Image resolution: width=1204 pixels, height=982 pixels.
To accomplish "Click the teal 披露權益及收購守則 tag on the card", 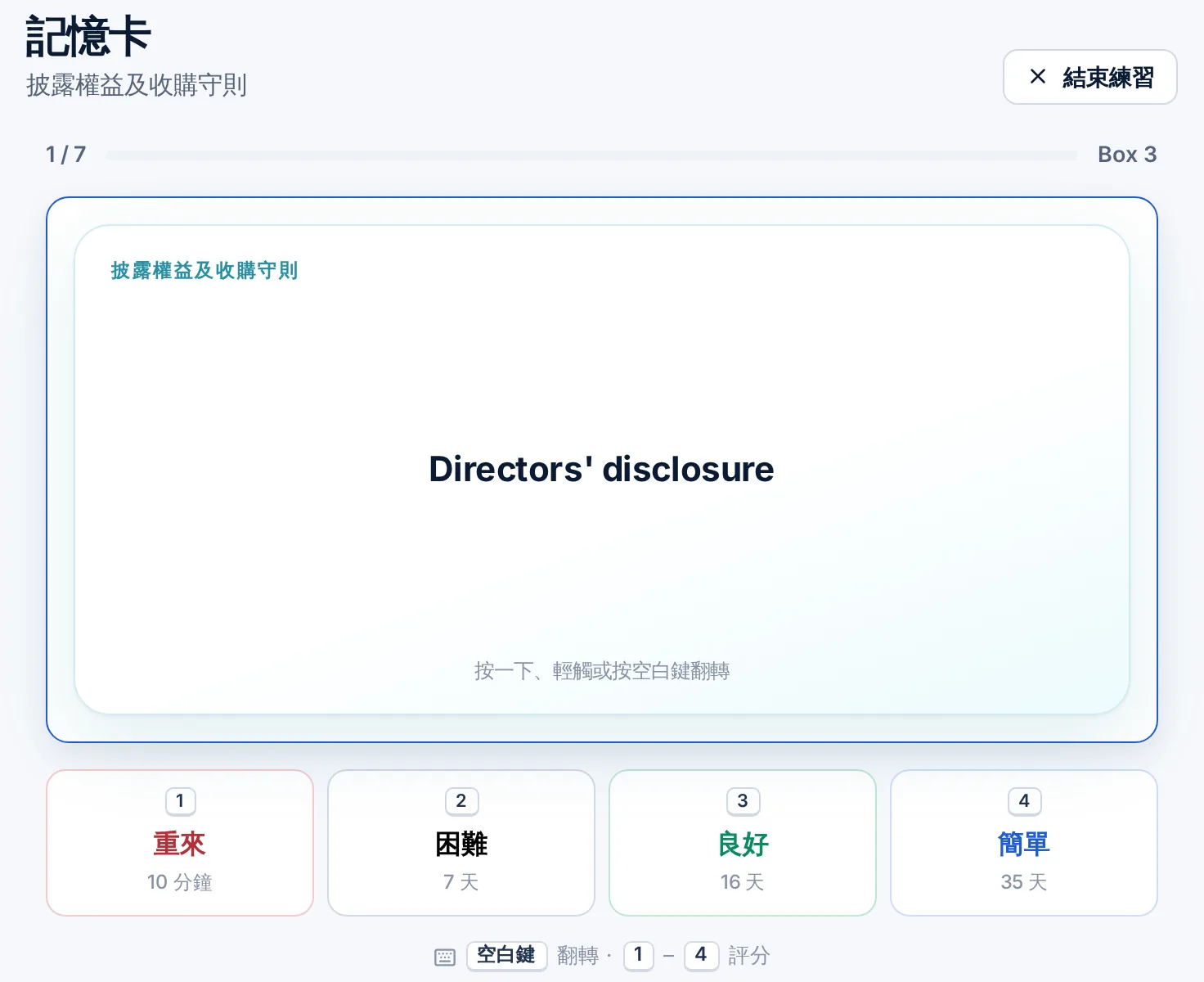I will coord(204,271).
